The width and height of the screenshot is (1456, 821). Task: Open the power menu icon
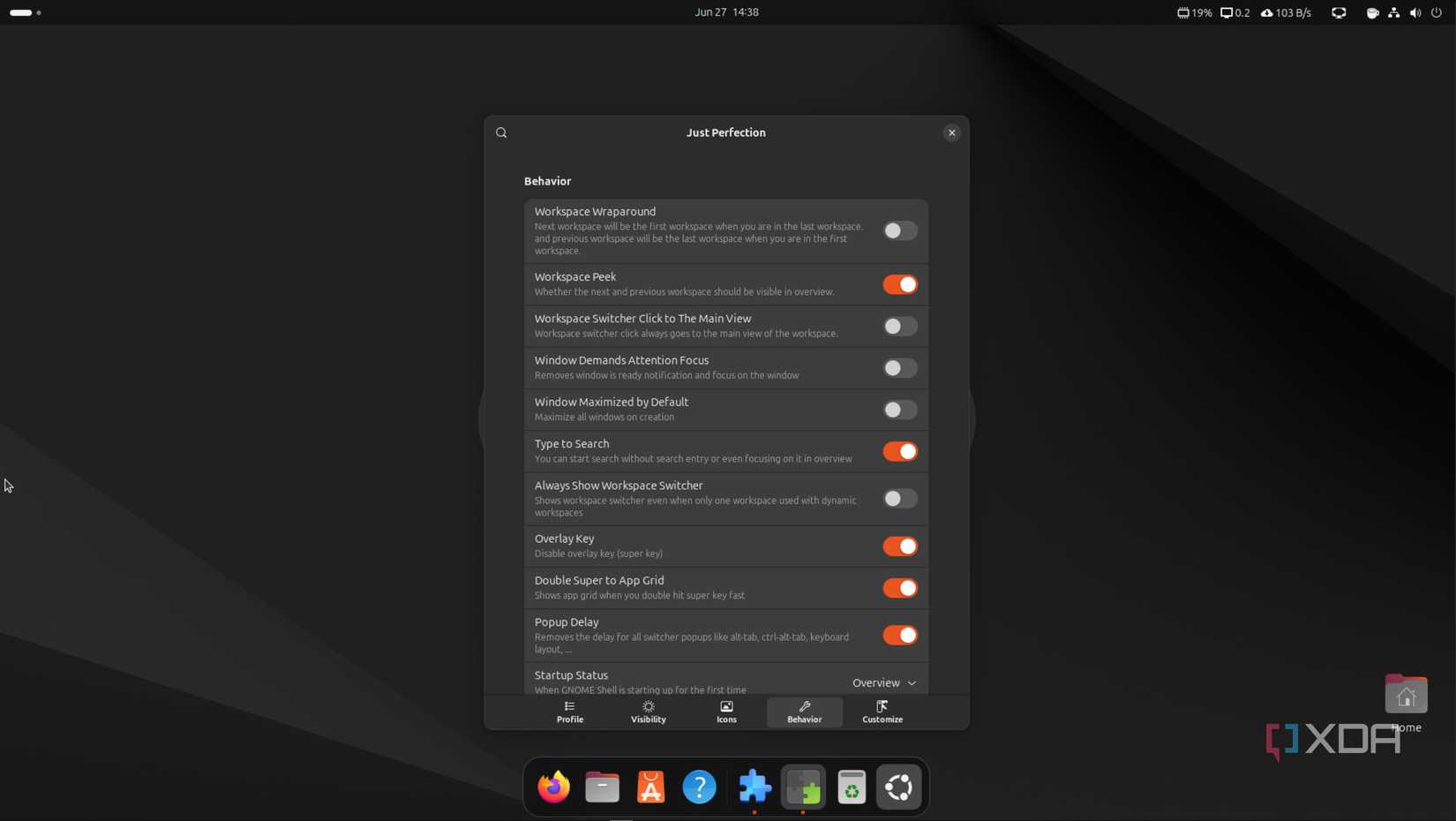coord(1437,12)
